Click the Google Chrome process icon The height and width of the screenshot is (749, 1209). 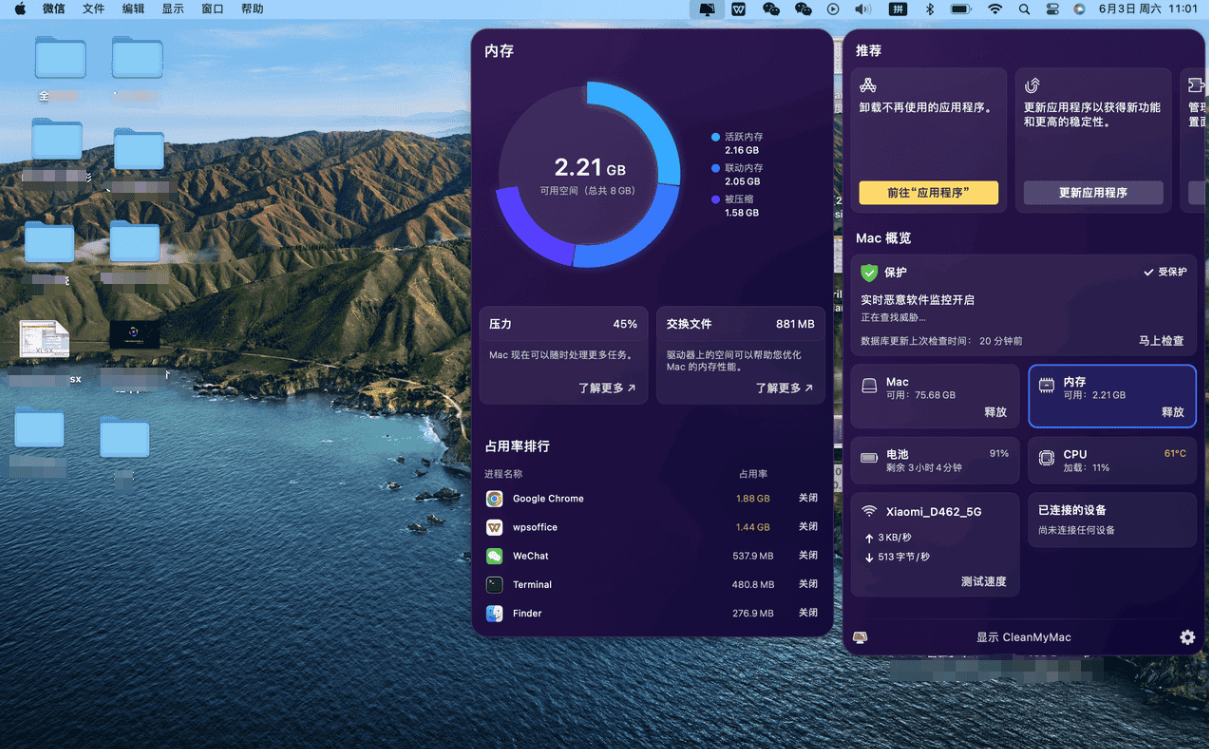click(494, 498)
